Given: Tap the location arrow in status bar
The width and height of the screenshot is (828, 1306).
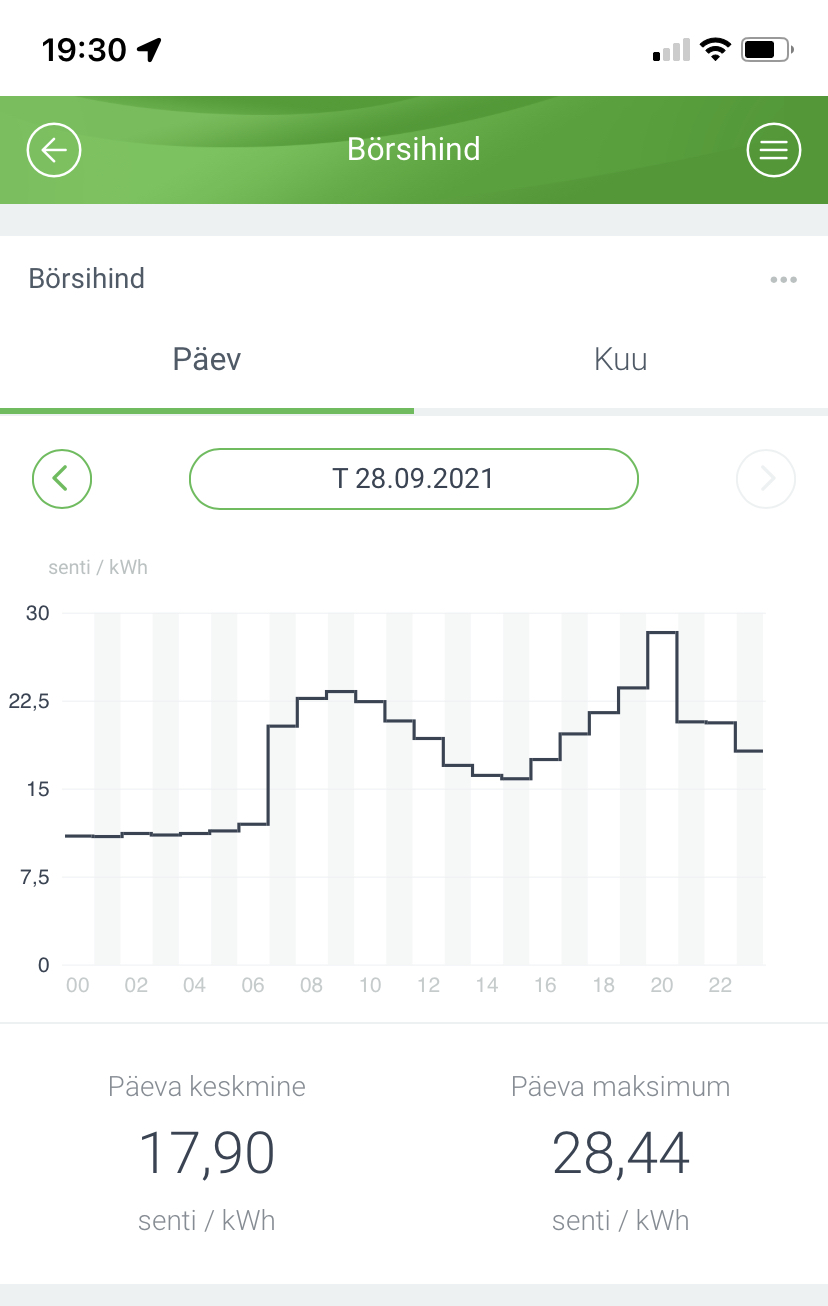Looking at the screenshot, I should (149, 50).
